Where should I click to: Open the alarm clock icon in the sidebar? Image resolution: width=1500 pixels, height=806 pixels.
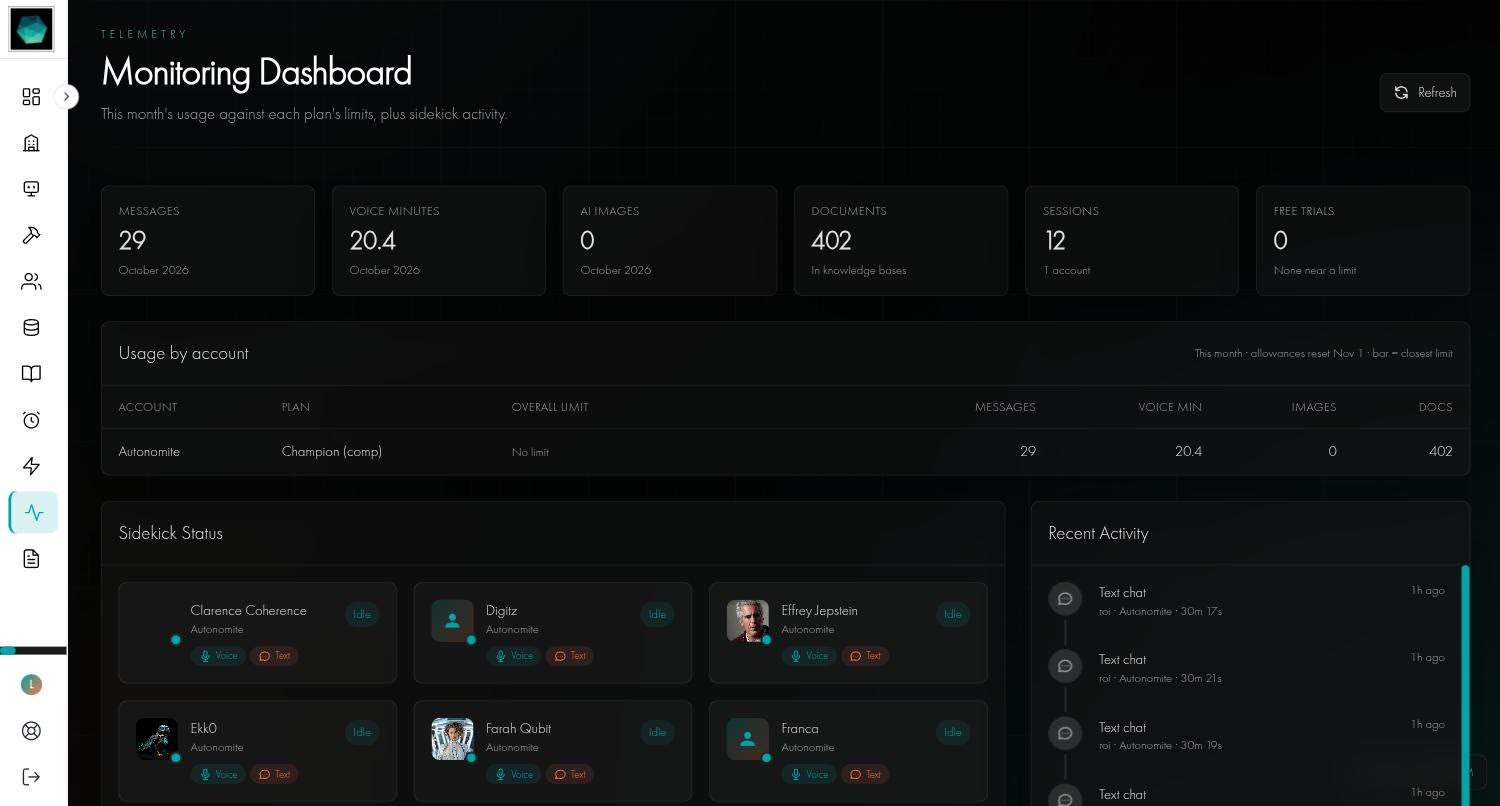31,420
